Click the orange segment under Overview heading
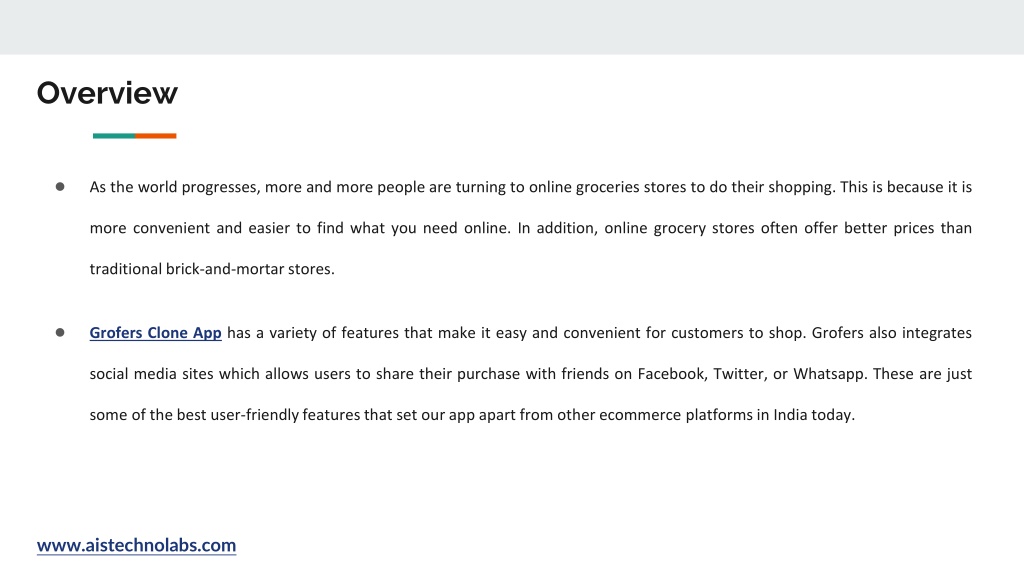1024x576 pixels. coord(156,136)
